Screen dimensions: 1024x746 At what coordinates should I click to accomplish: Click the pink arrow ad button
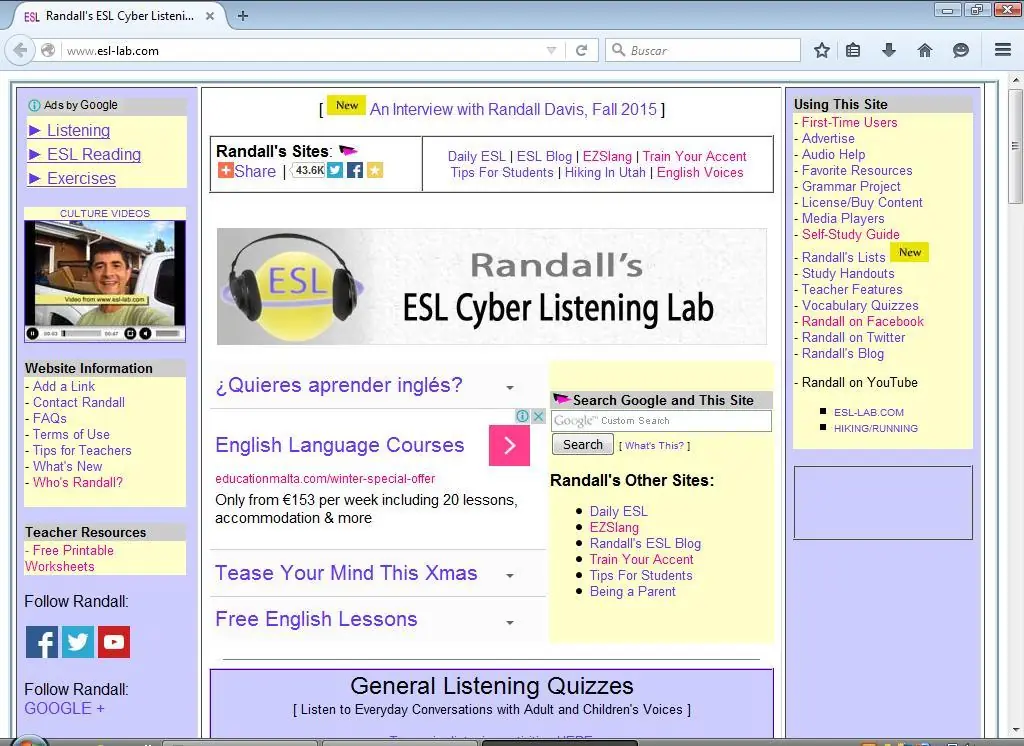[509, 446]
